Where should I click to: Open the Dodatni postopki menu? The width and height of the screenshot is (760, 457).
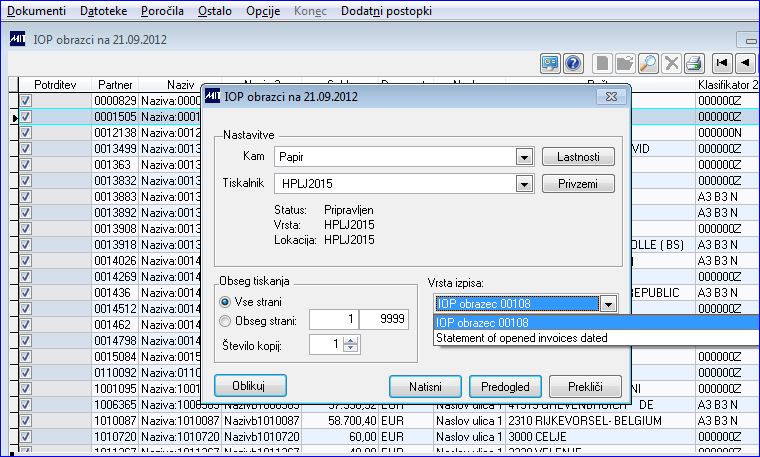click(x=386, y=11)
